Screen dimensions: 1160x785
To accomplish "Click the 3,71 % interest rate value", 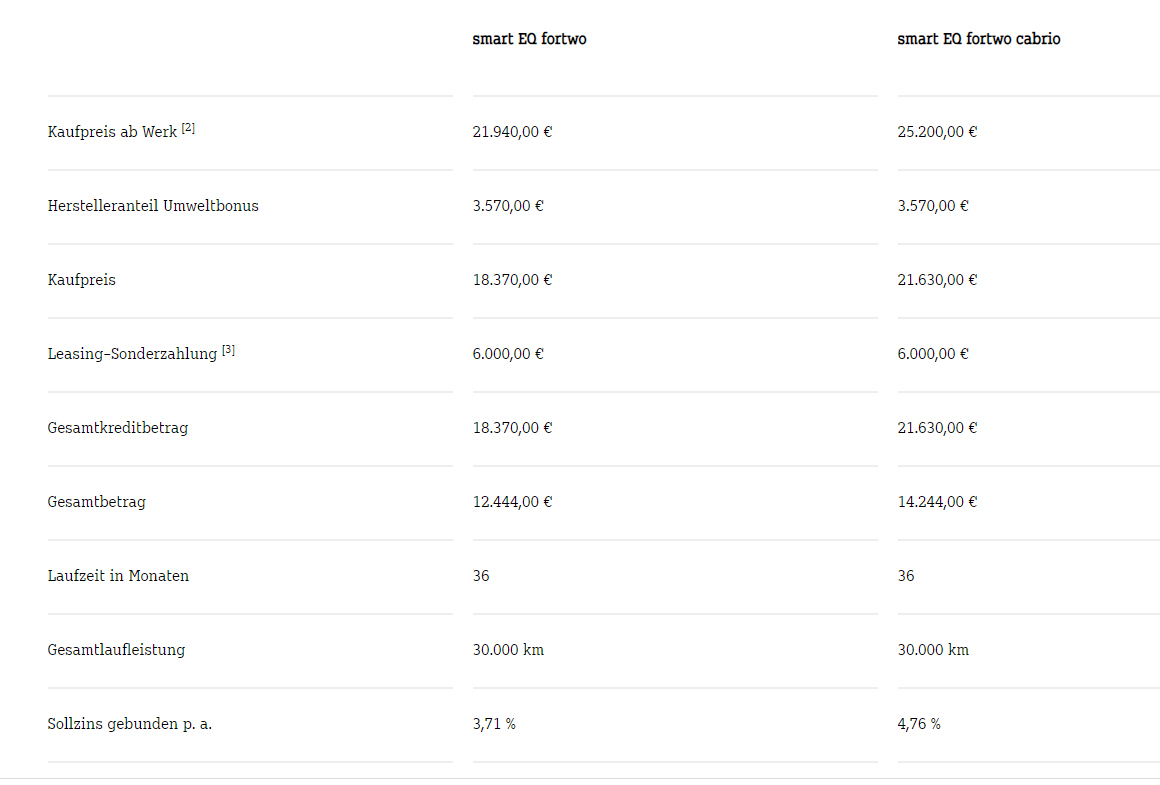I will coord(494,724).
